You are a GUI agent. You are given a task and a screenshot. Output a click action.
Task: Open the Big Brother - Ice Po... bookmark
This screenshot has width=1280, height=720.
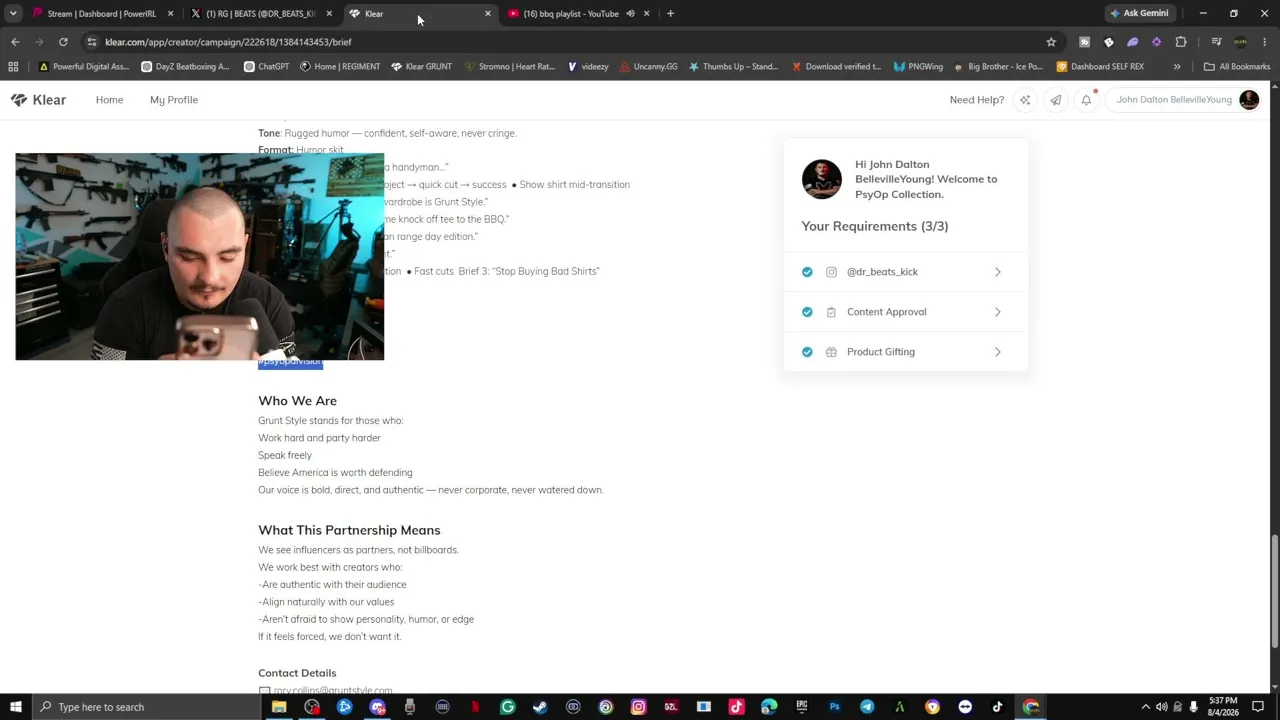coord(999,67)
